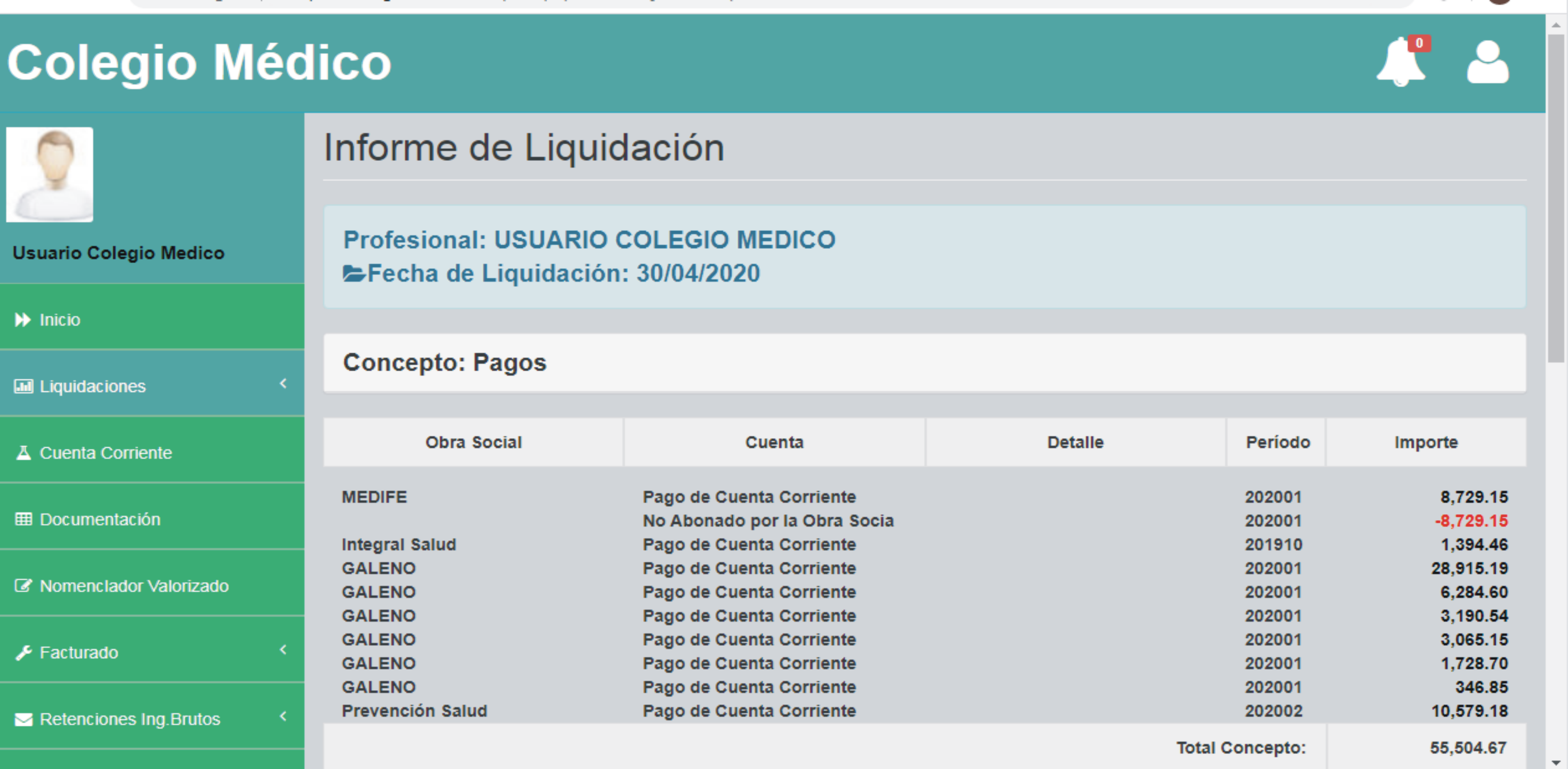This screenshot has height=769, width=1568.
Task: Click the Retenciones Ing.Brutos envelope icon
Action: pyautogui.click(x=23, y=719)
